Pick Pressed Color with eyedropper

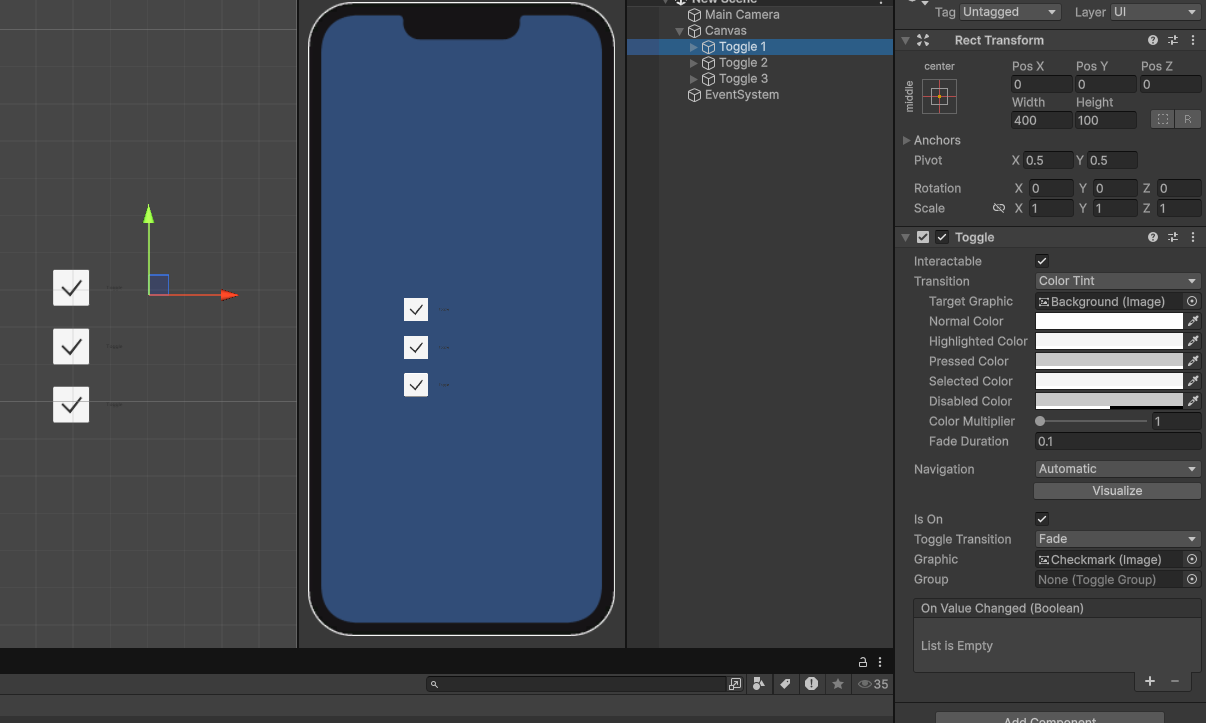click(x=1193, y=361)
